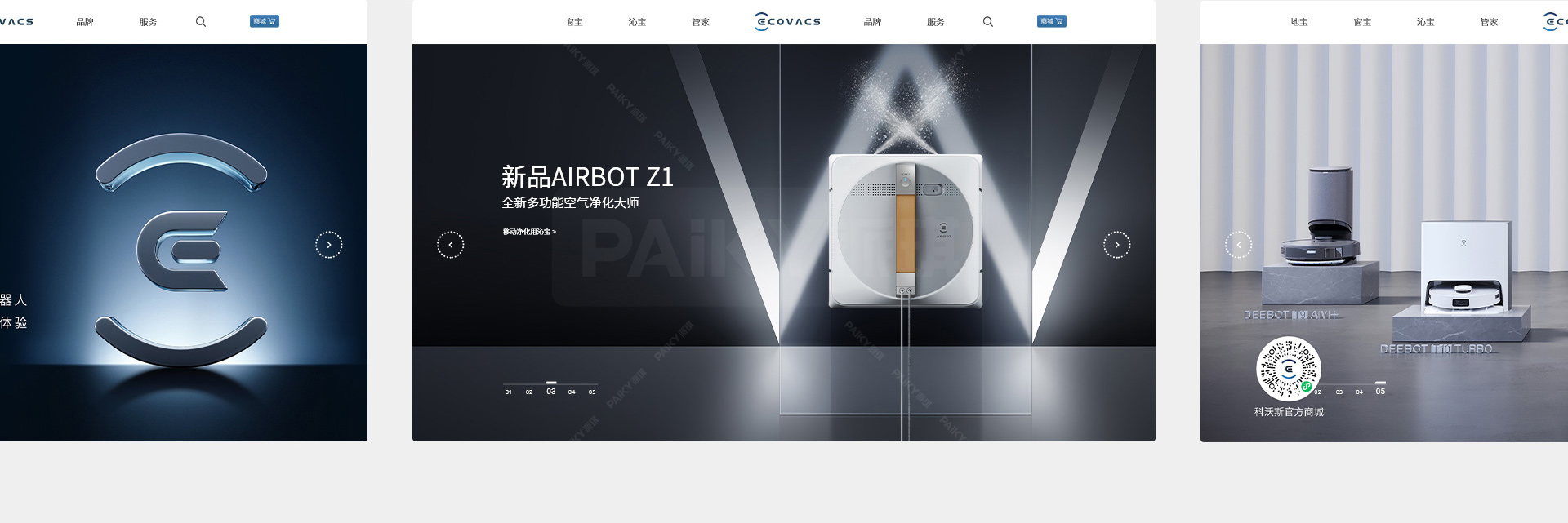Open 服务 menu in center panel
The width and height of the screenshot is (1568, 523).
point(936,22)
